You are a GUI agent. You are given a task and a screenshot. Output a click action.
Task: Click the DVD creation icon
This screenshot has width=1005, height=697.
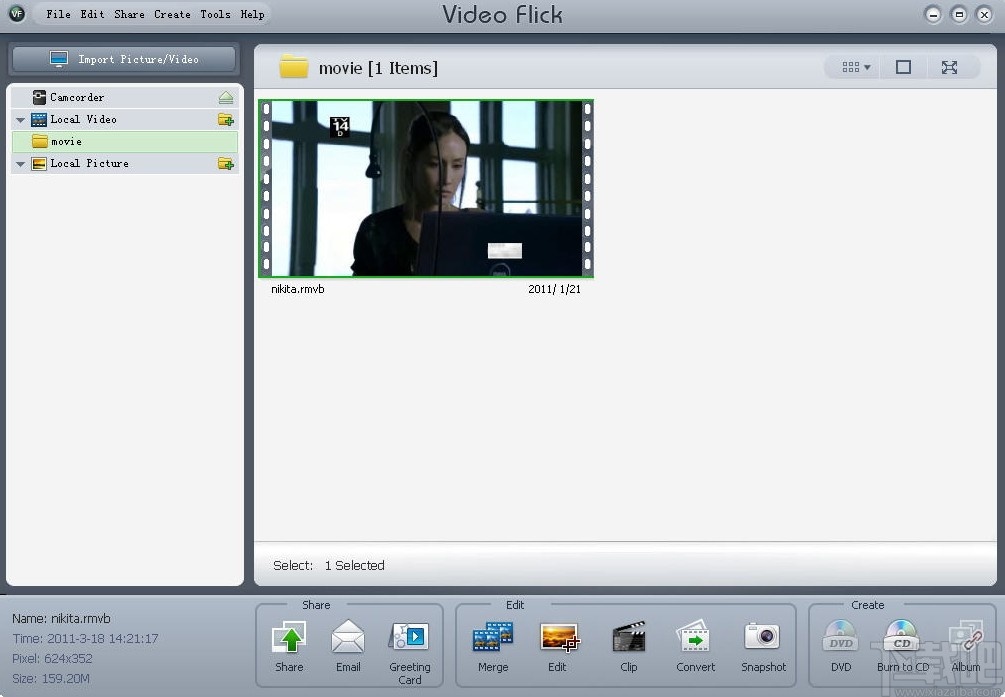pyautogui.click(x=841, y=637)
